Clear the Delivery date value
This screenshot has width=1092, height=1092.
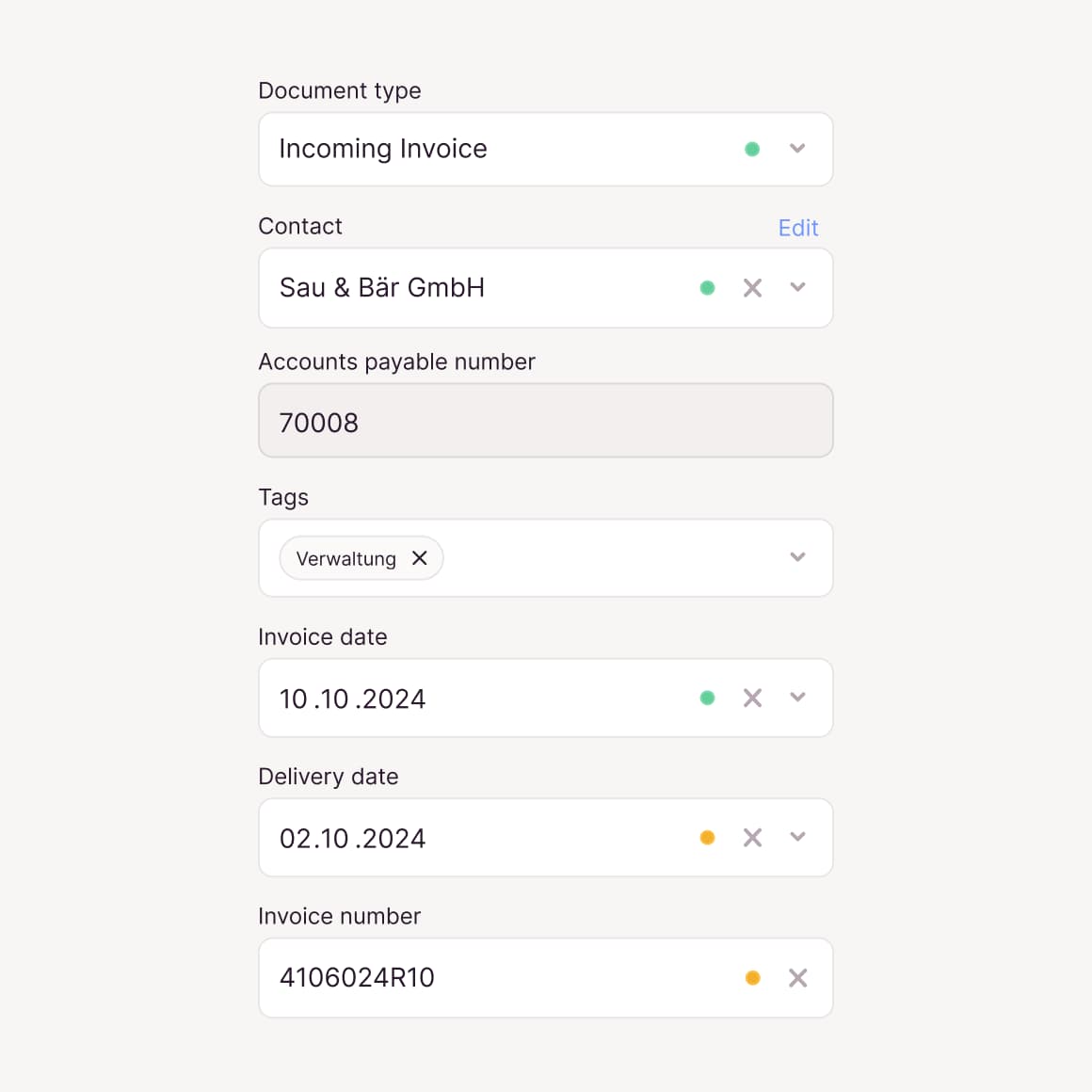(752, 838)
